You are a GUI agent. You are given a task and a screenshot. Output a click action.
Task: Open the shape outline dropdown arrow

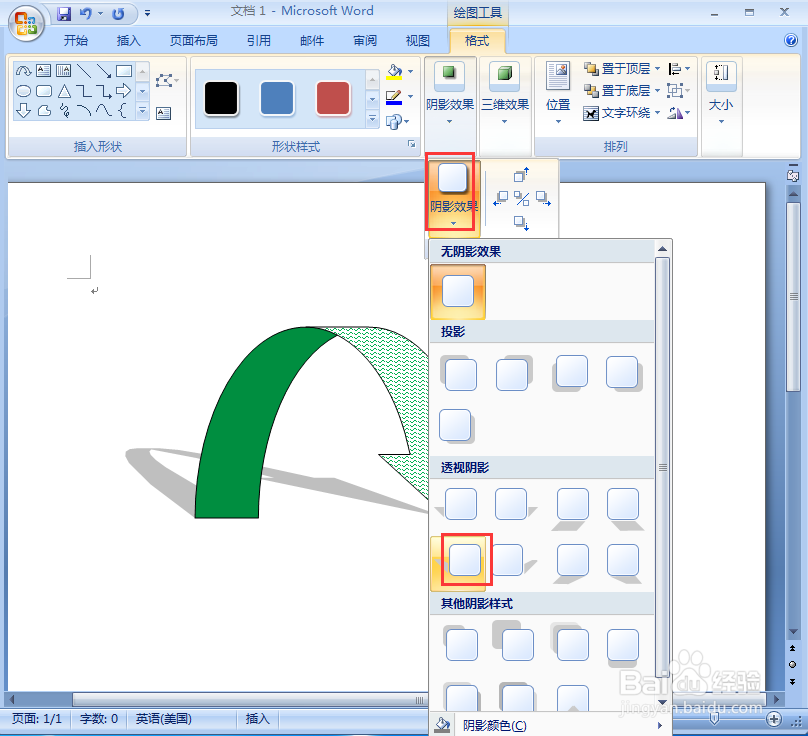[x=411, y=96]
